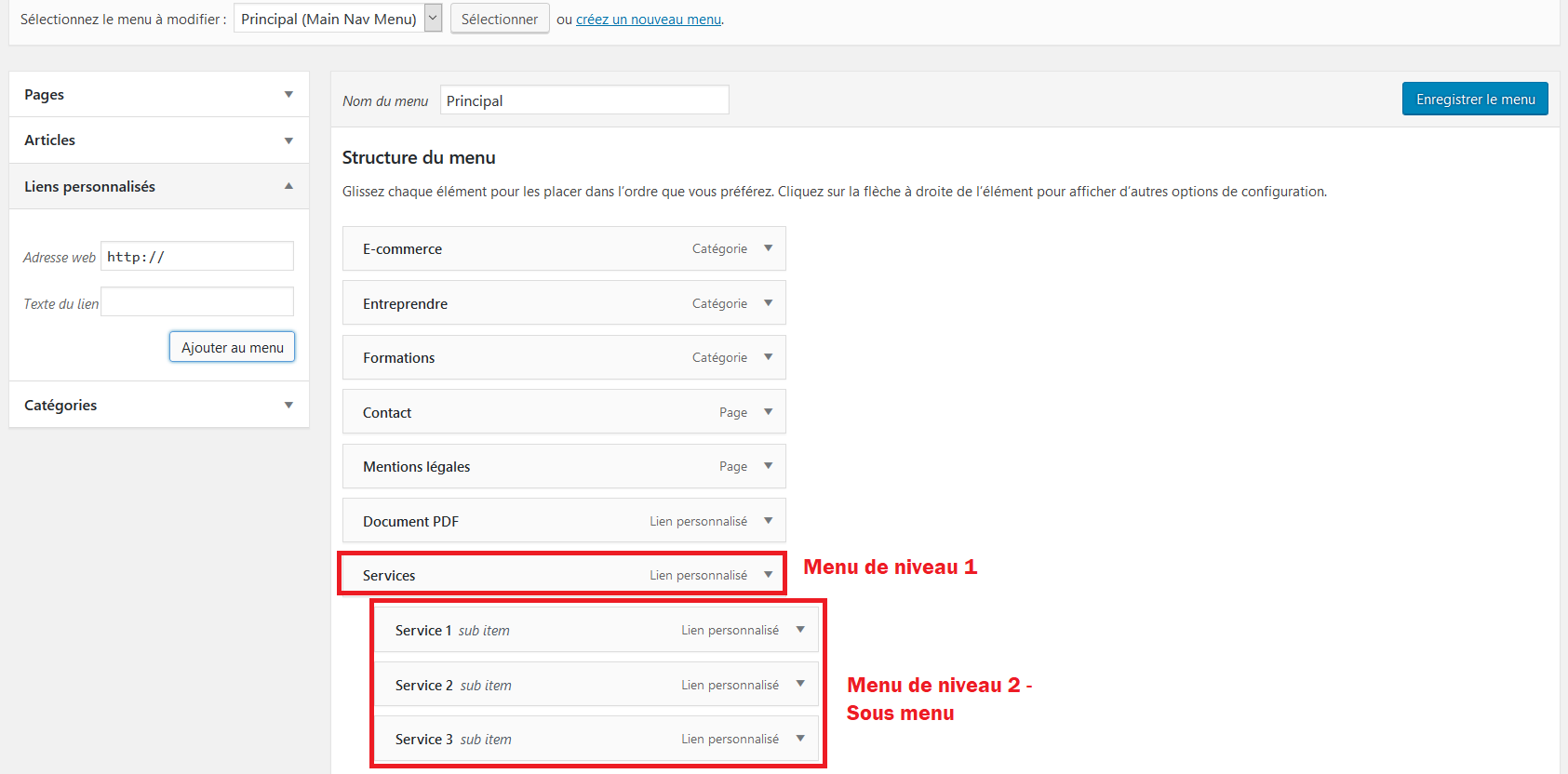Select the Service 3 sub item title
This screenshot has height=774, width=1568.
(424, 740)
